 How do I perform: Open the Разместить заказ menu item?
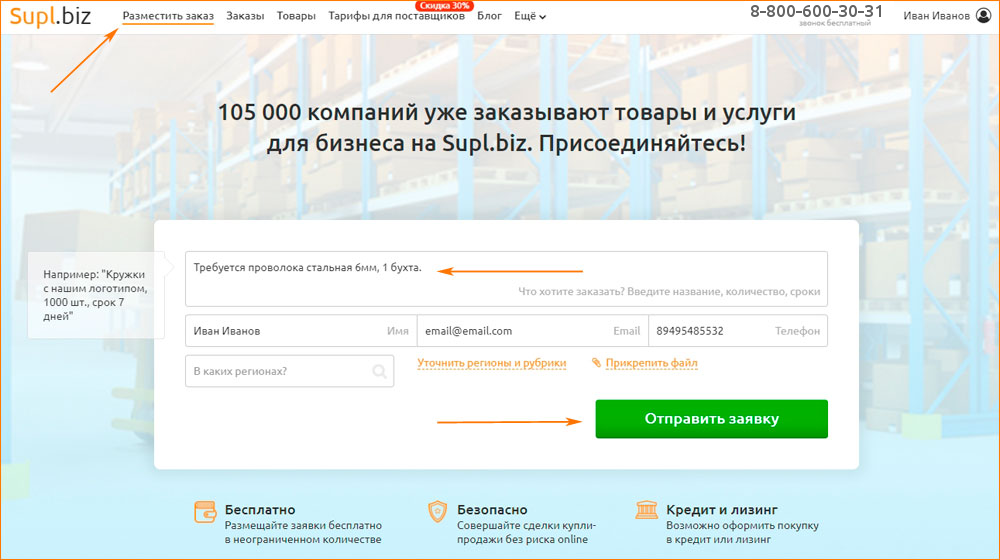pos(168,16)
